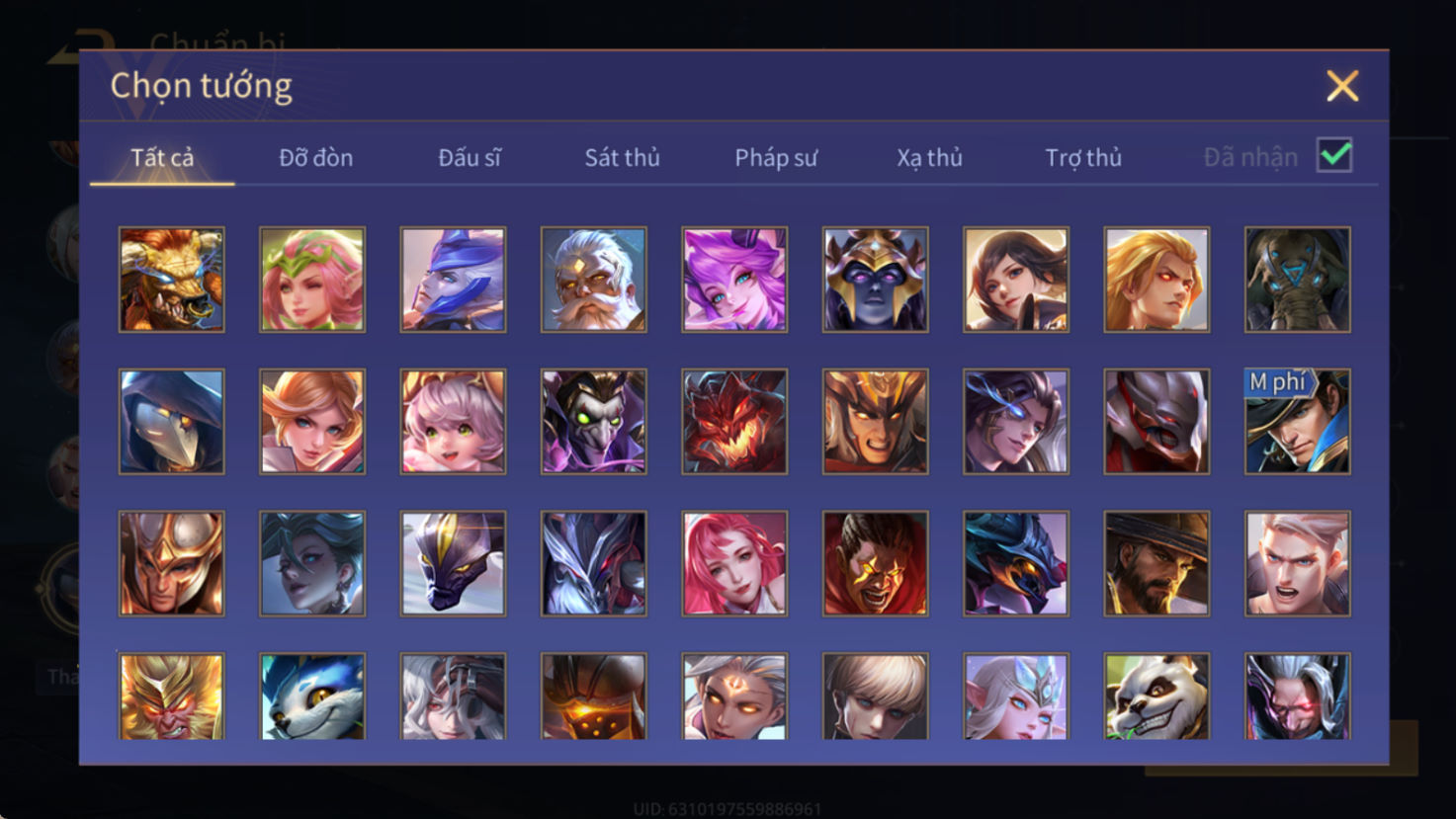1456x819 pixels.
Task: Switch to the 'Pháp sư' tab
Action: coord(776,158)
